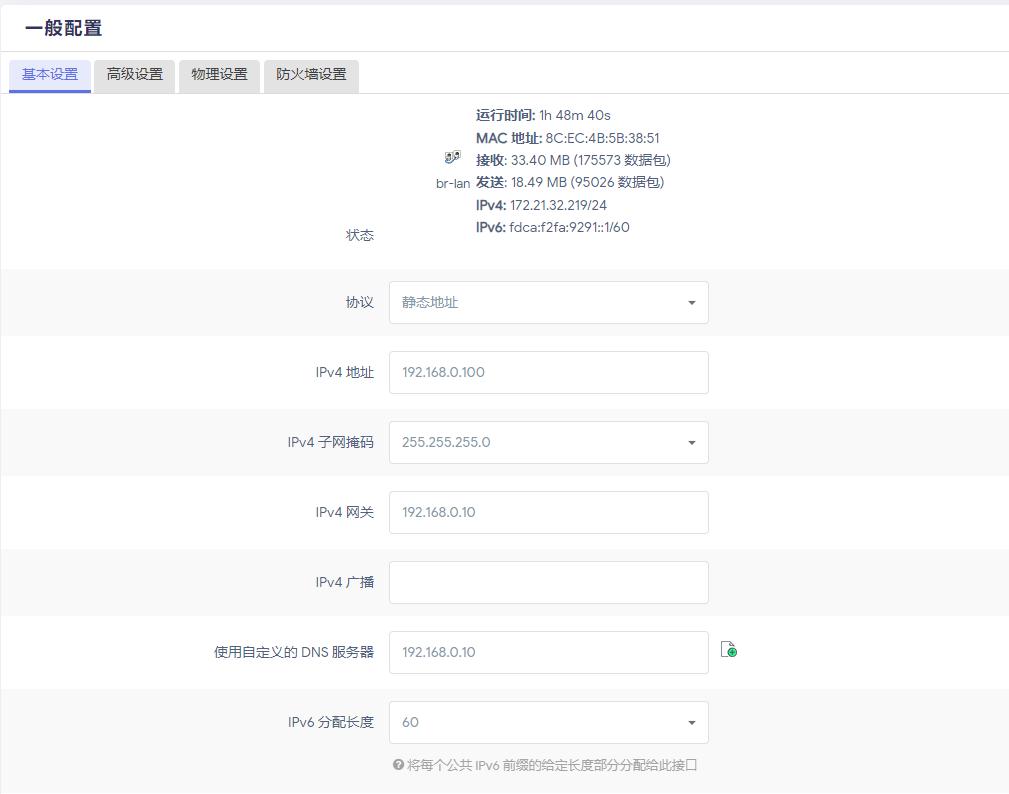Focus the custom DNS server input field

pos(549,652)
